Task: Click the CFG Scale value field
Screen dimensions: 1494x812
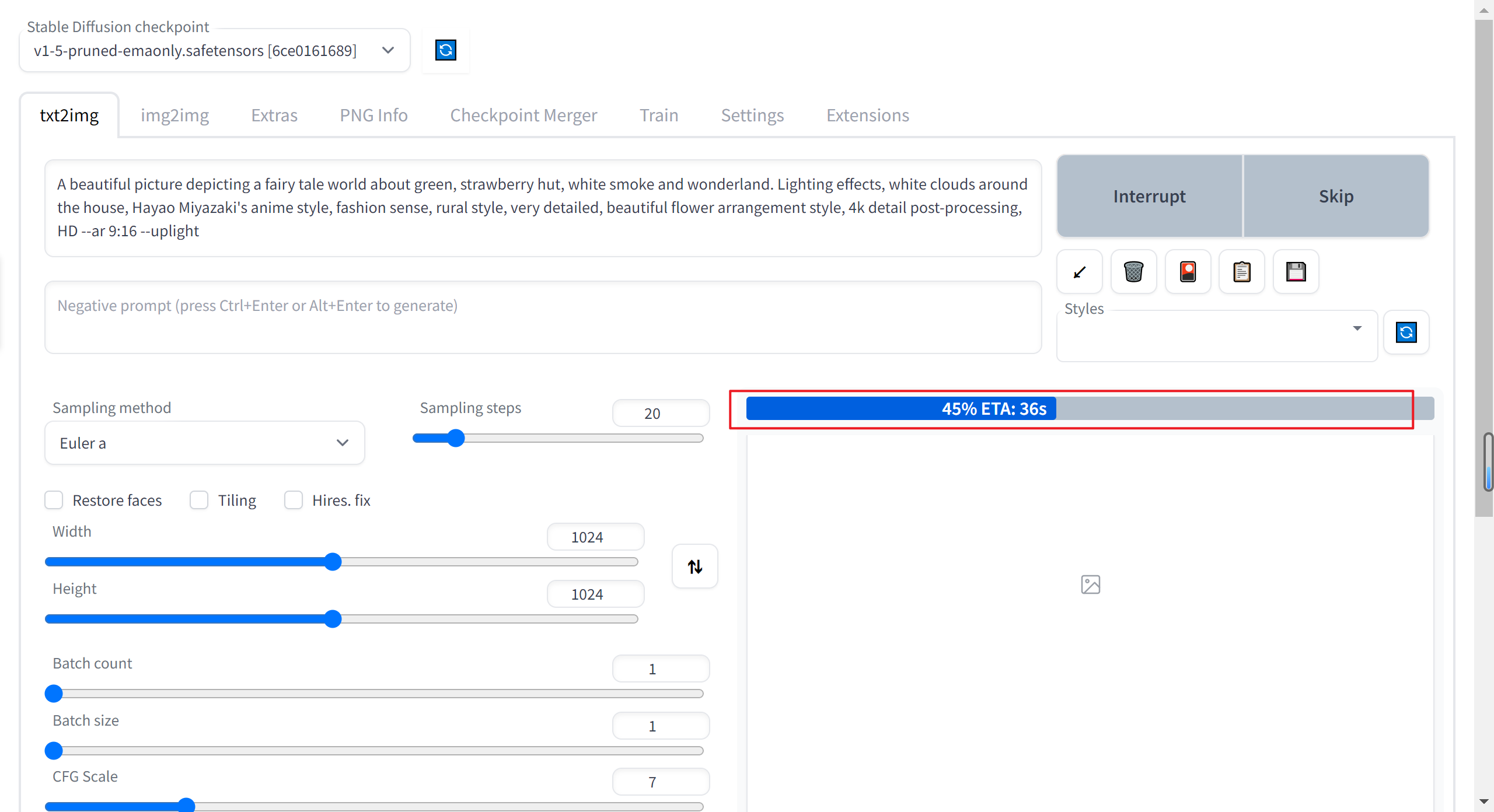Action: click(661, 782)
